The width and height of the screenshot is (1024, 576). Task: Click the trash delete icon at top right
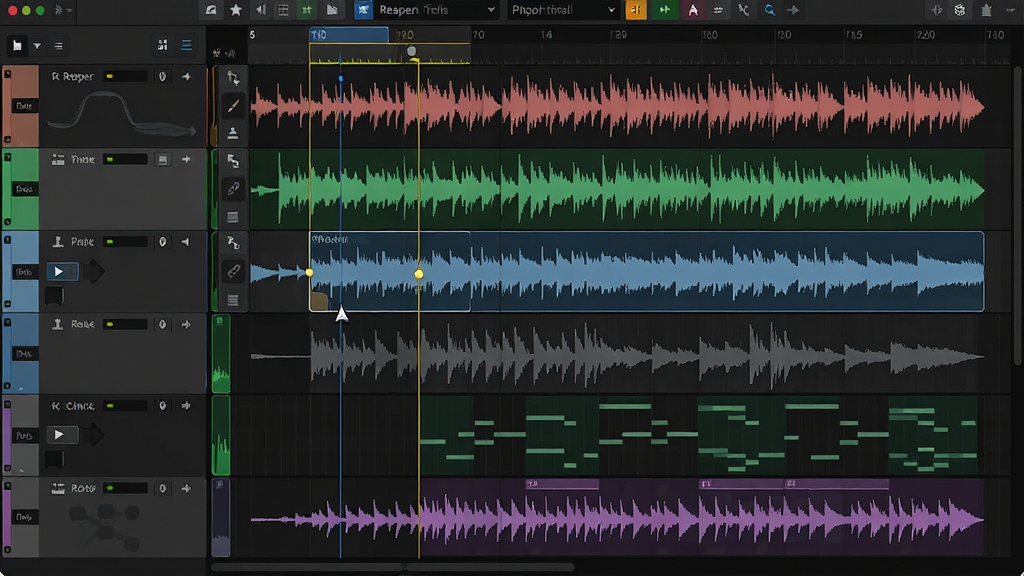[987, 10]
